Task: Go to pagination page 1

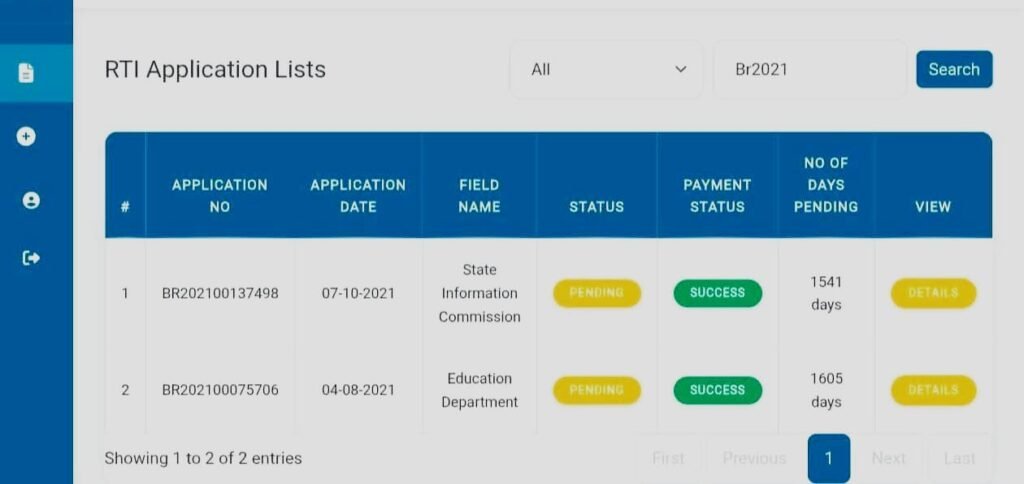Action: [x=828, y=458]
